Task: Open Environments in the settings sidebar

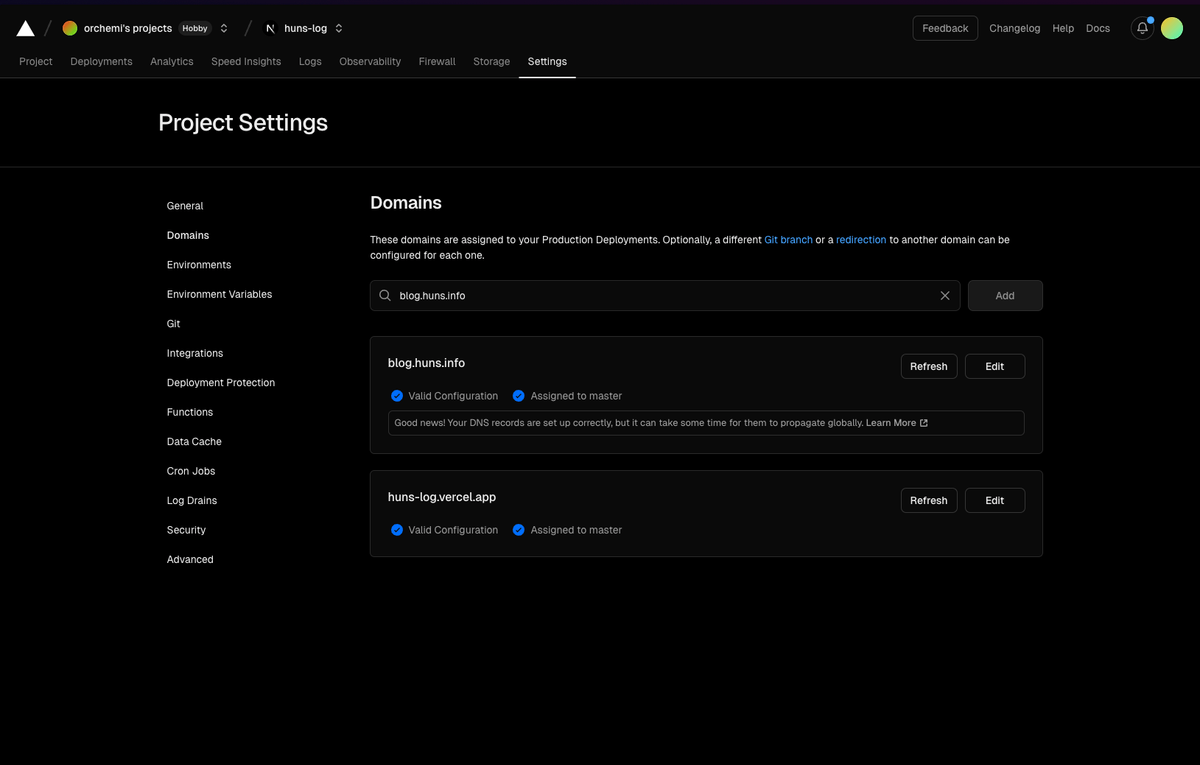Action: click(x=199, y=265)
